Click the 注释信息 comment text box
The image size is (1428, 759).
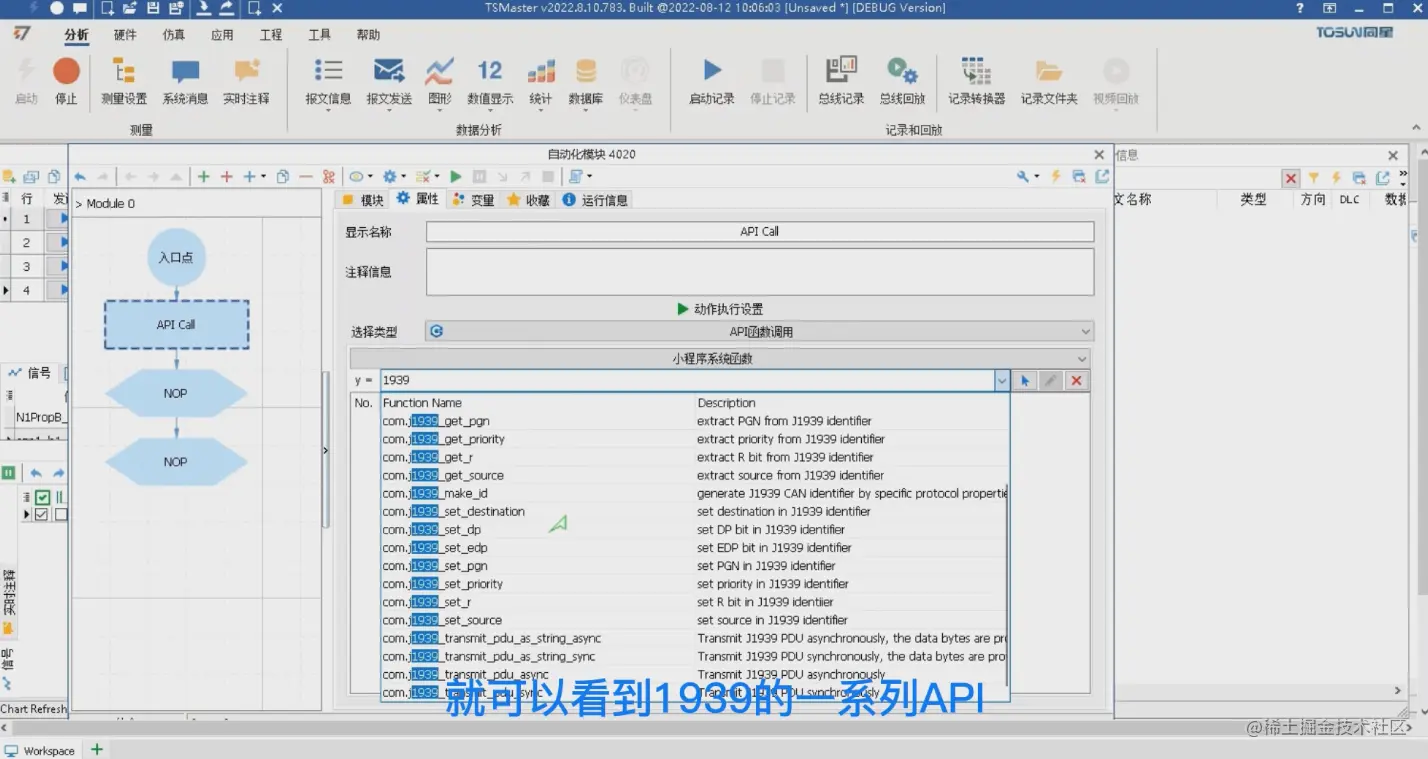click(x=760, y=272)
